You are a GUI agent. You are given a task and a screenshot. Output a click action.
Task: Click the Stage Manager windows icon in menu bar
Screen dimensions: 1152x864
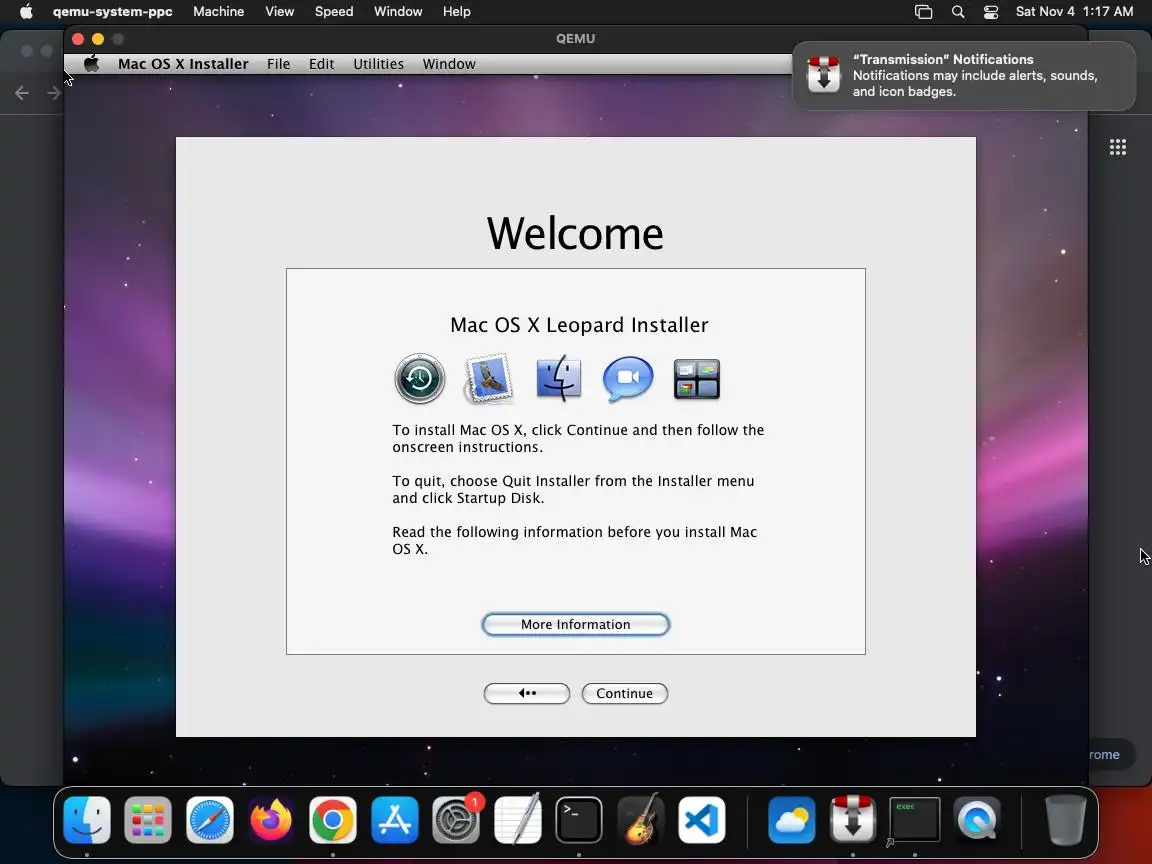[924, 12]
